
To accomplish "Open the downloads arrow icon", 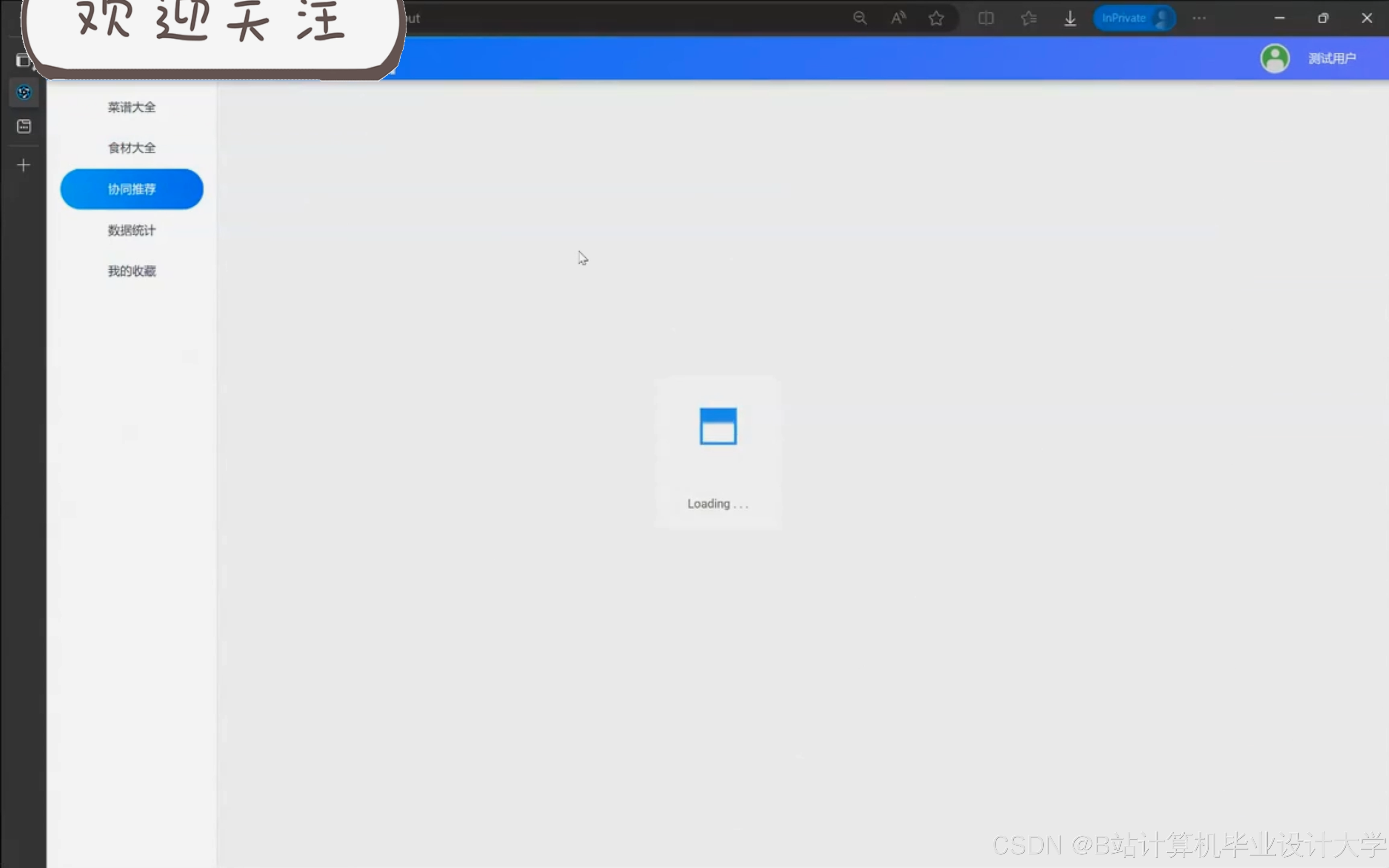I will [1070, 18].
